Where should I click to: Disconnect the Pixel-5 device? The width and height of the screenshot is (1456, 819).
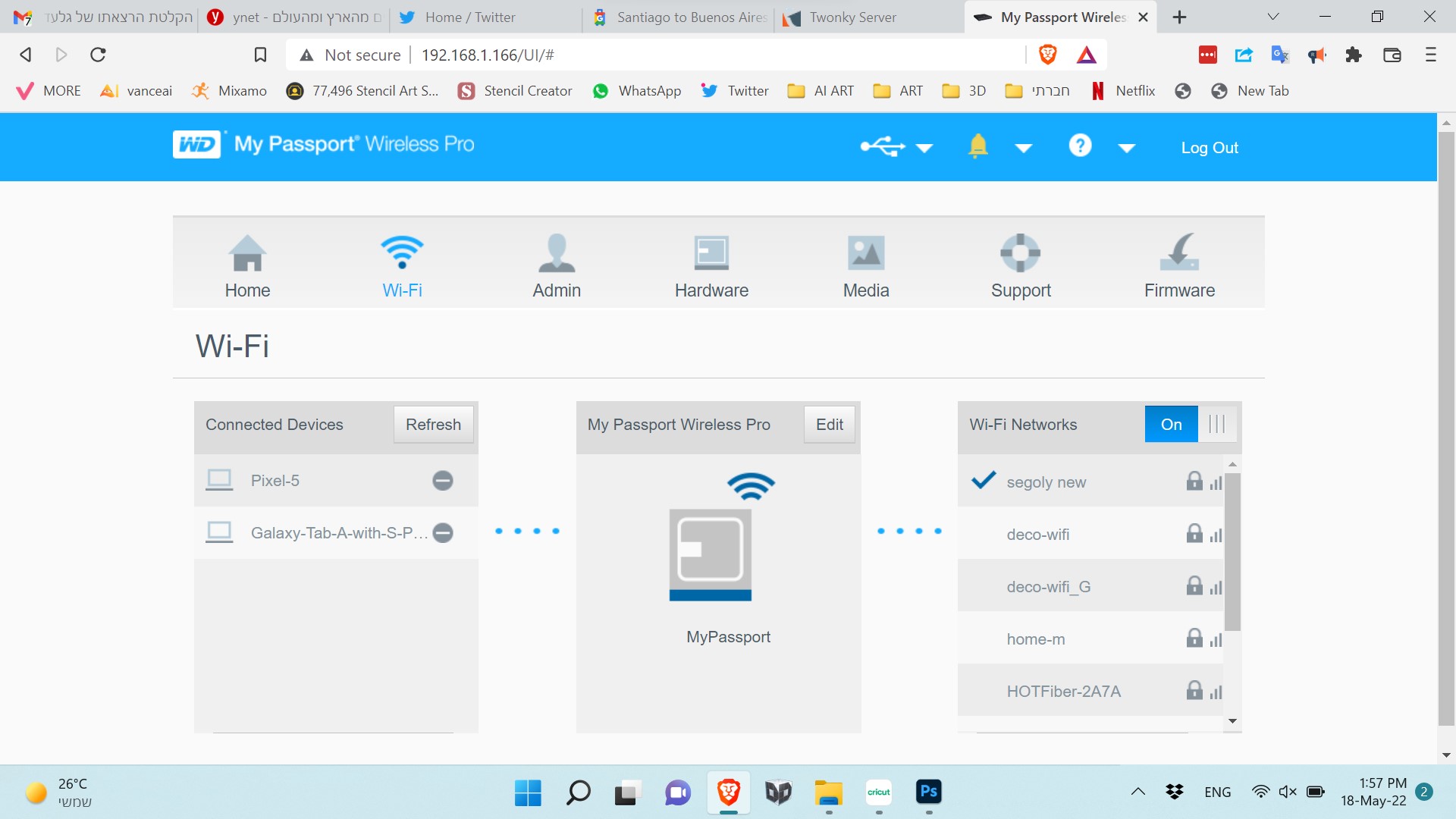tap(443, 480)
